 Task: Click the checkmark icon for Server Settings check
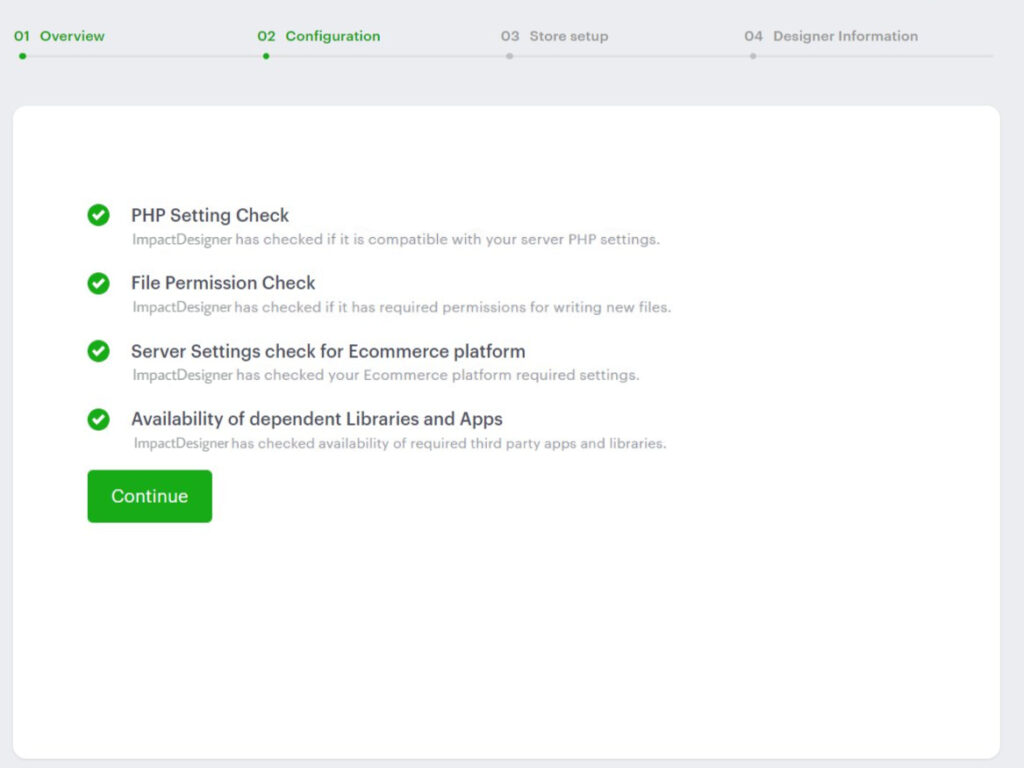point(98,351)
